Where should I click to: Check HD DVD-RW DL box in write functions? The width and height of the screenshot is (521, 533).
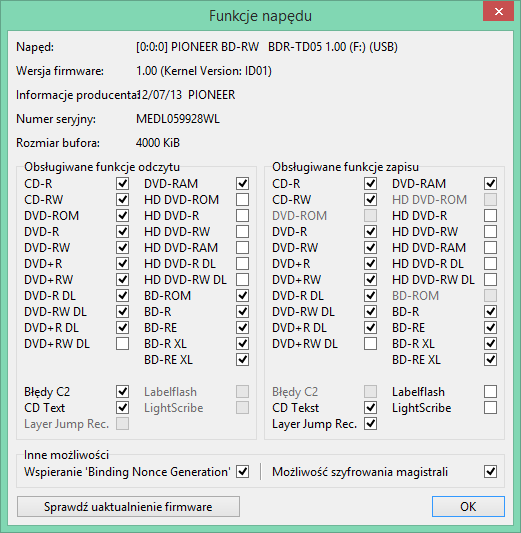(x=490, y=279)
